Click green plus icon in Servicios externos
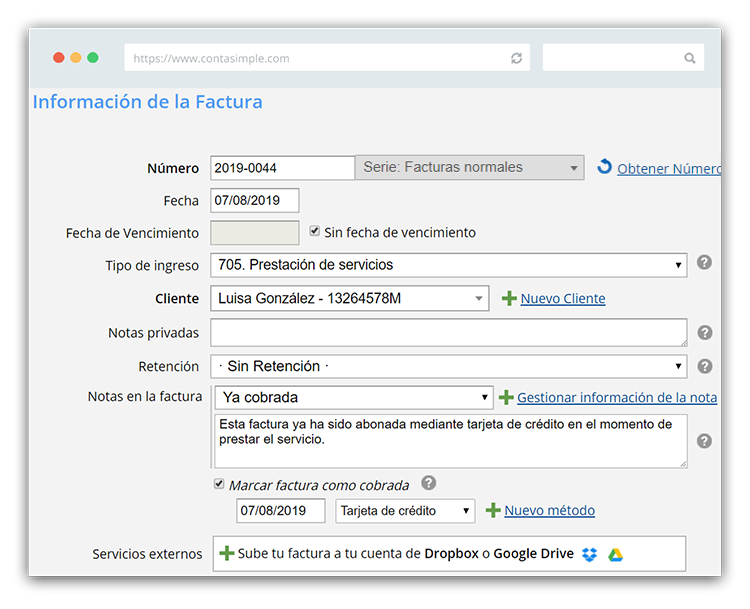The image size is (750, 609). (x=227, y=554)
